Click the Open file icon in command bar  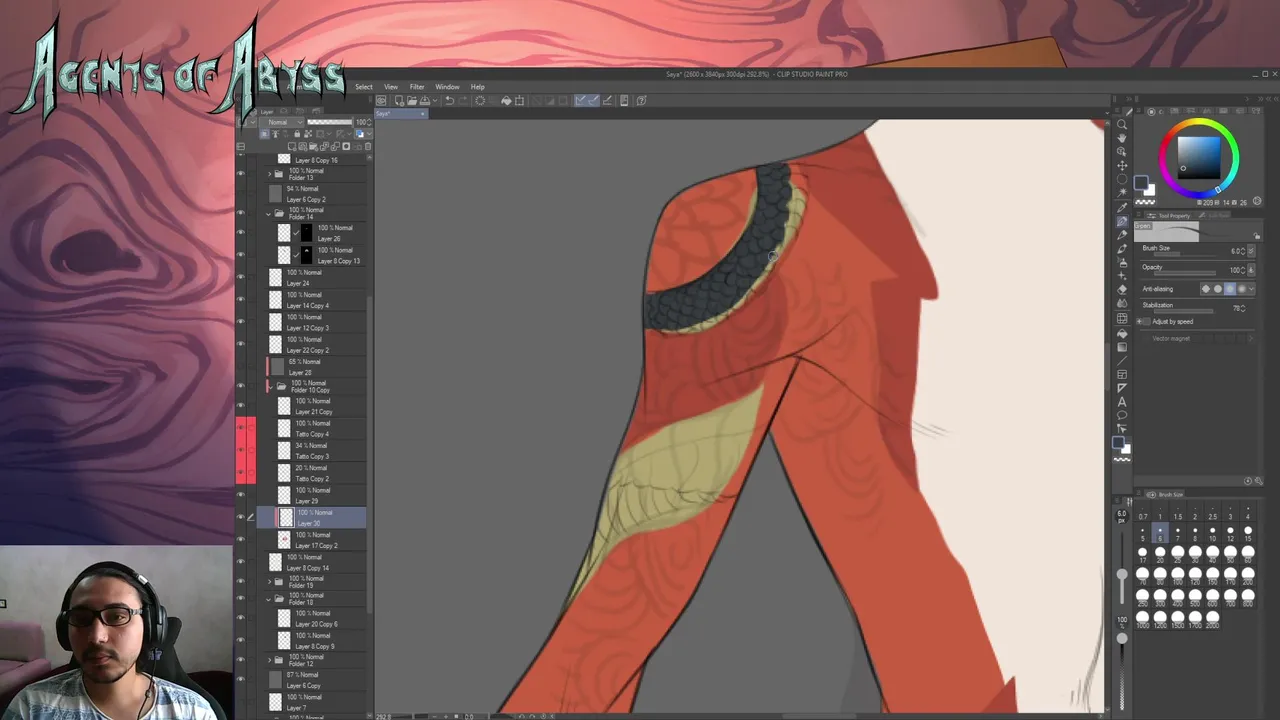(412, 100)
